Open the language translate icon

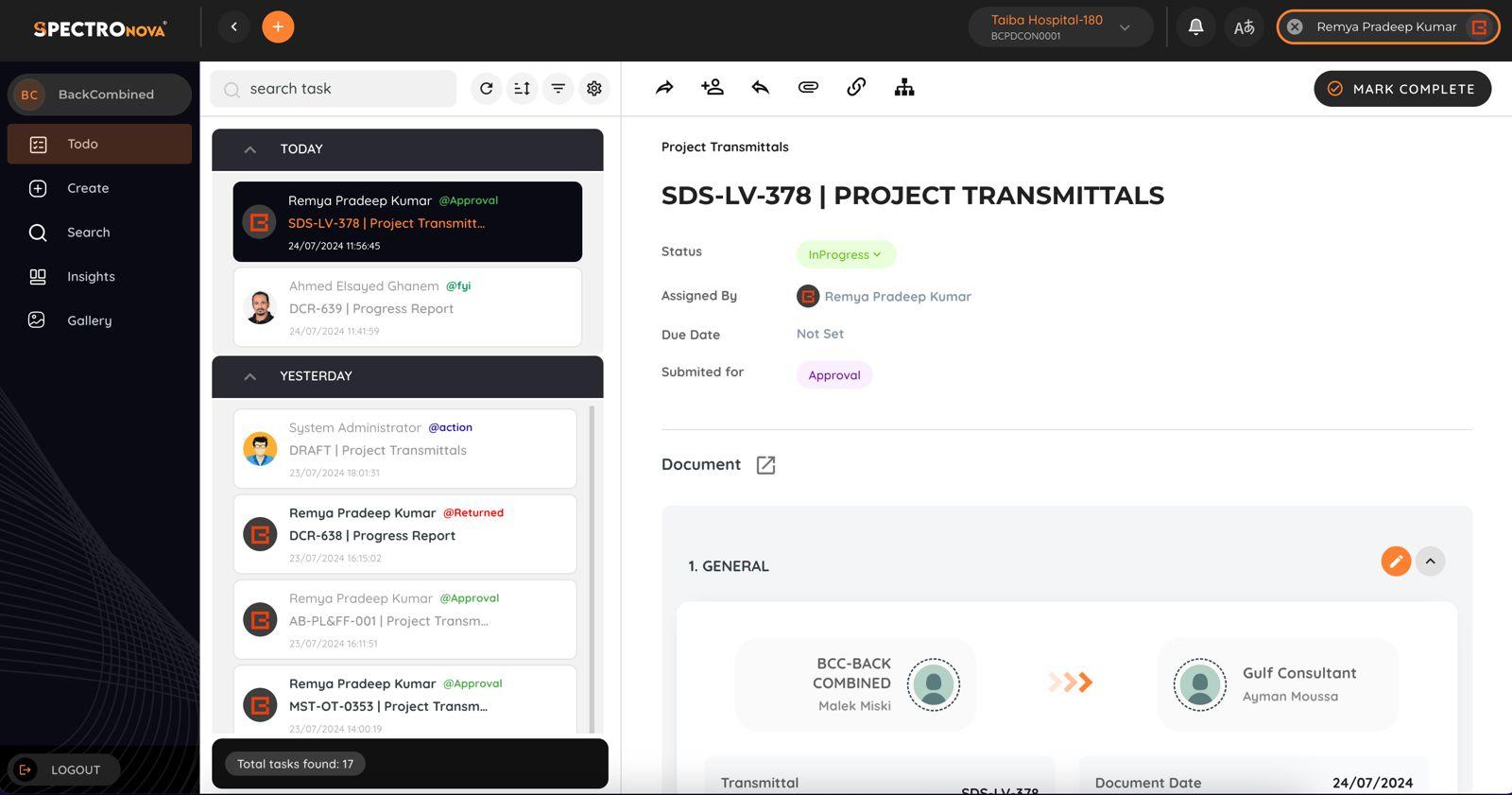click(x=1244, y=26)
